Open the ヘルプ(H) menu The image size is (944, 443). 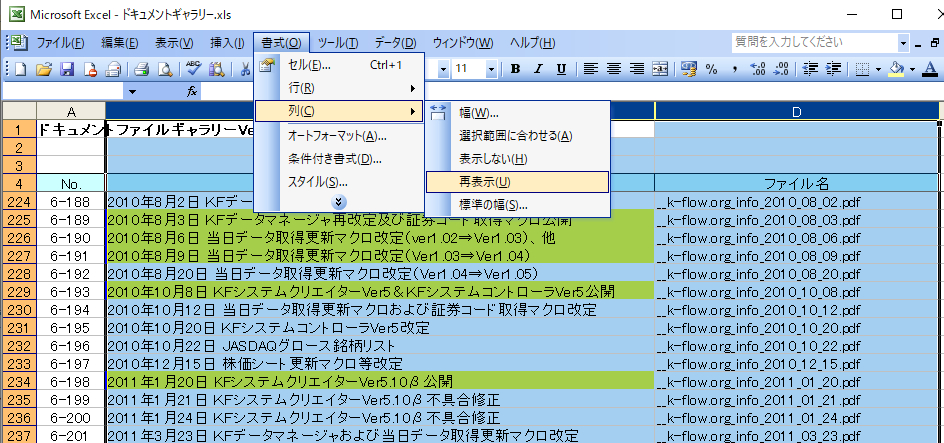pos(532,43)
